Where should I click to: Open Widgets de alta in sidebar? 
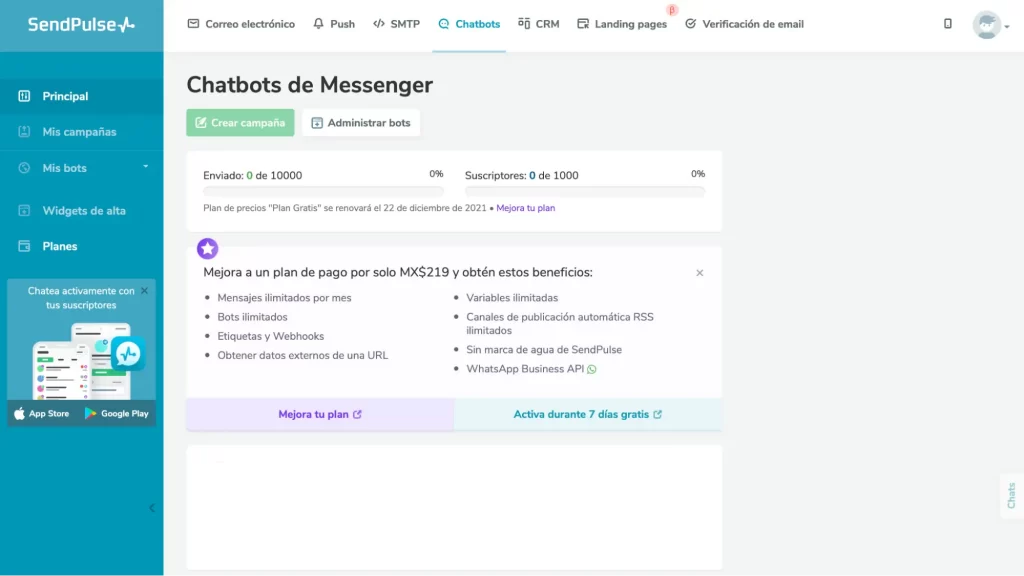pos(82,210)
